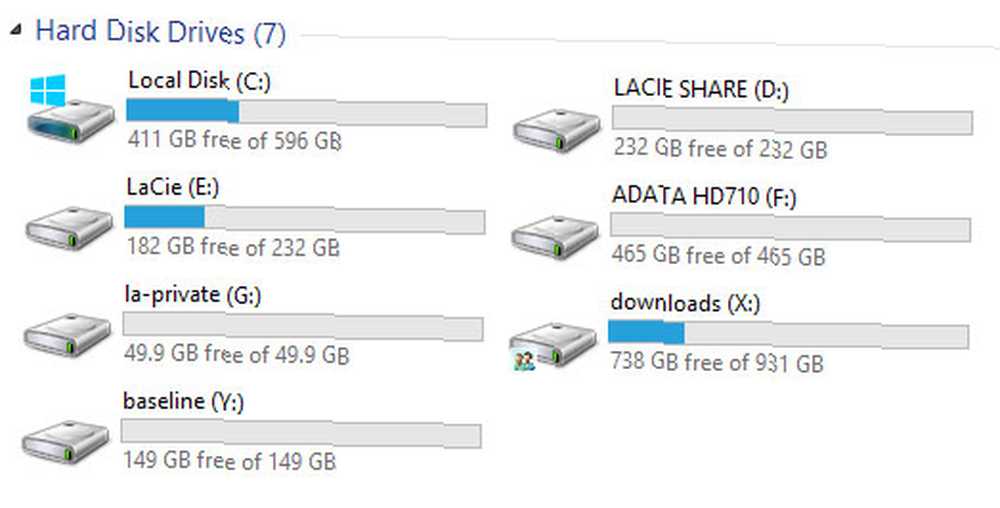Click the la-private (G:) drive icon
This screenshot has height=508, width=1000.
(x=68, y=335)
